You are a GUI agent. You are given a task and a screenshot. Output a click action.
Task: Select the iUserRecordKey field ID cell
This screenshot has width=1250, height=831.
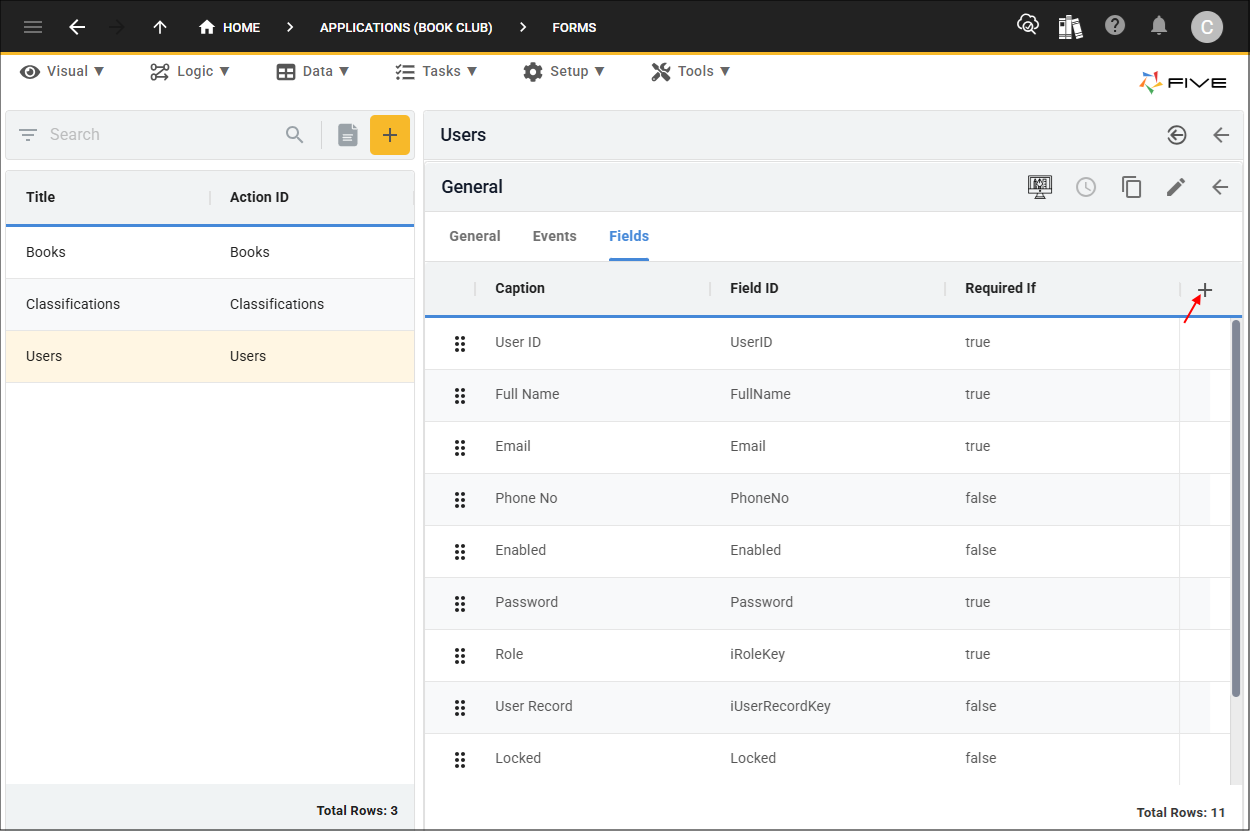pyautogui.click(x=780, y=706)
